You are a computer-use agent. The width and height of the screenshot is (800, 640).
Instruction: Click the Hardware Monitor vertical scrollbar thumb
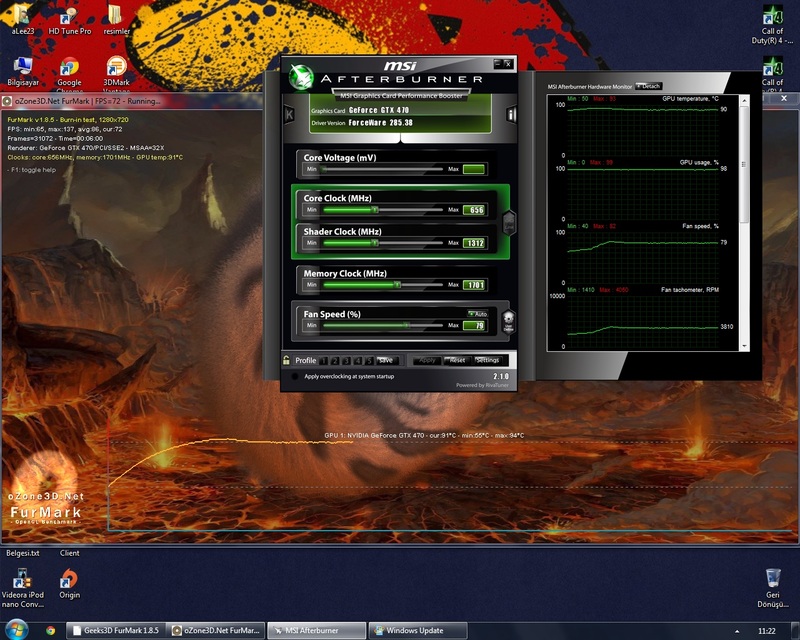(744, 164)
